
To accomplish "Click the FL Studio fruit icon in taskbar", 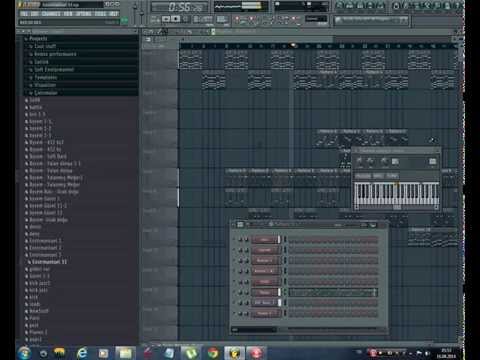I will [234, 353].
